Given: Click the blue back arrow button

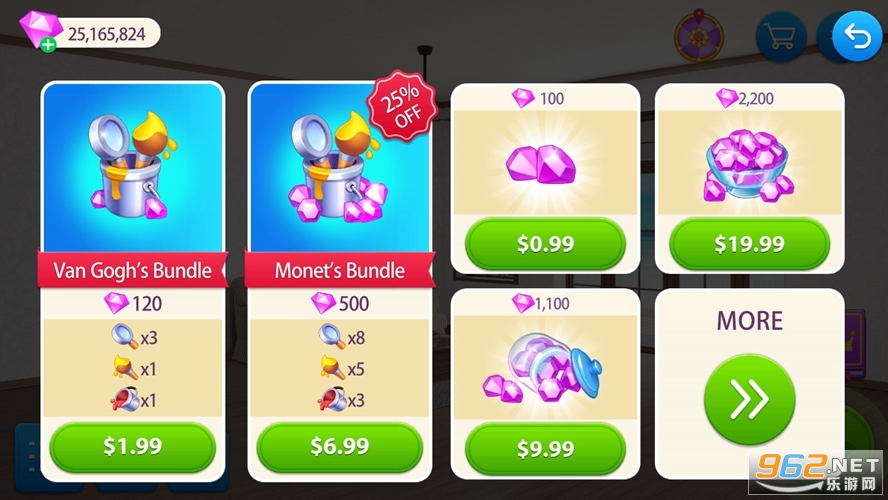Looking at the screenshot, I should pos(857,36).
